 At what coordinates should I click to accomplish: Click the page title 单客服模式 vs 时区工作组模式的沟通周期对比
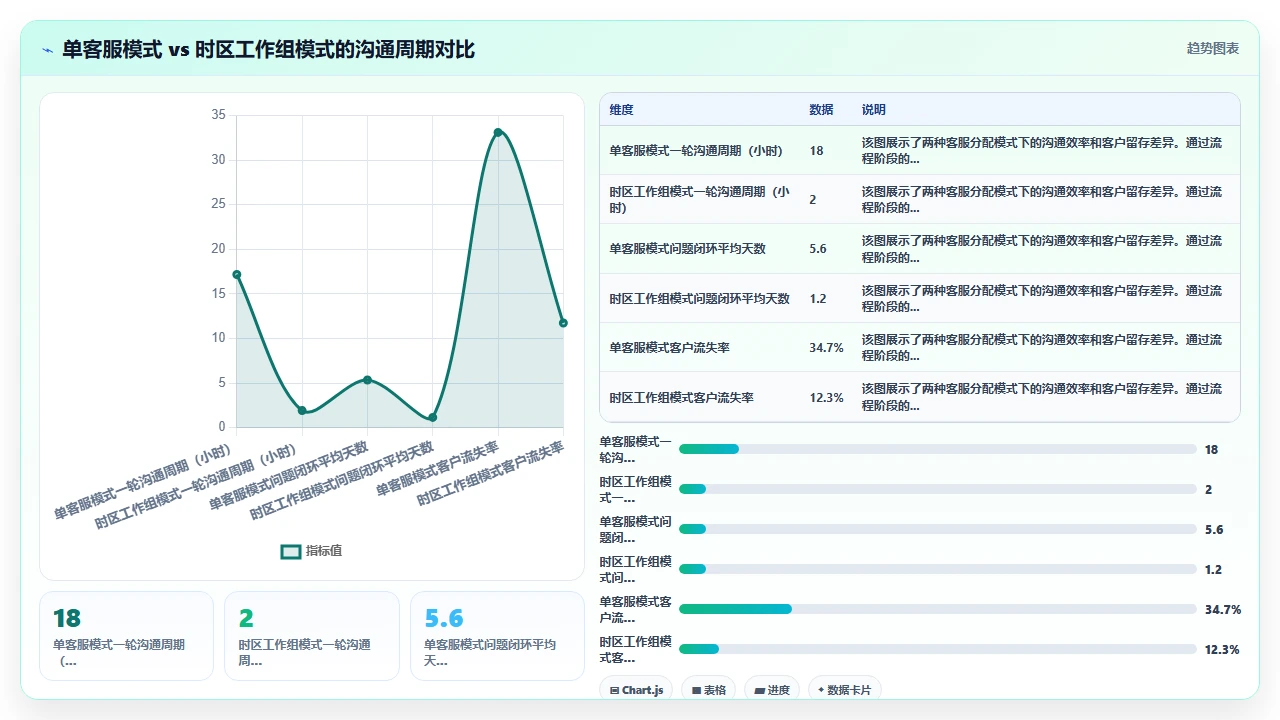coord(268,49)
